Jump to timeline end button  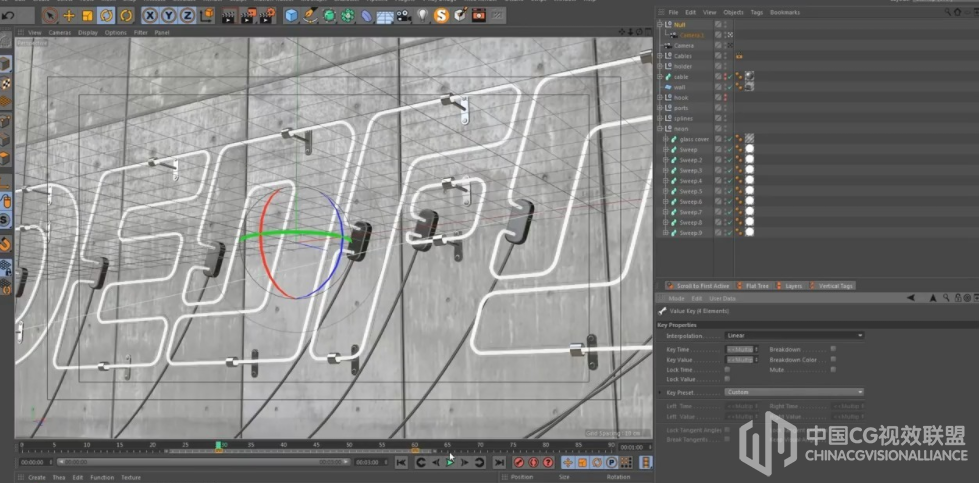499,462
